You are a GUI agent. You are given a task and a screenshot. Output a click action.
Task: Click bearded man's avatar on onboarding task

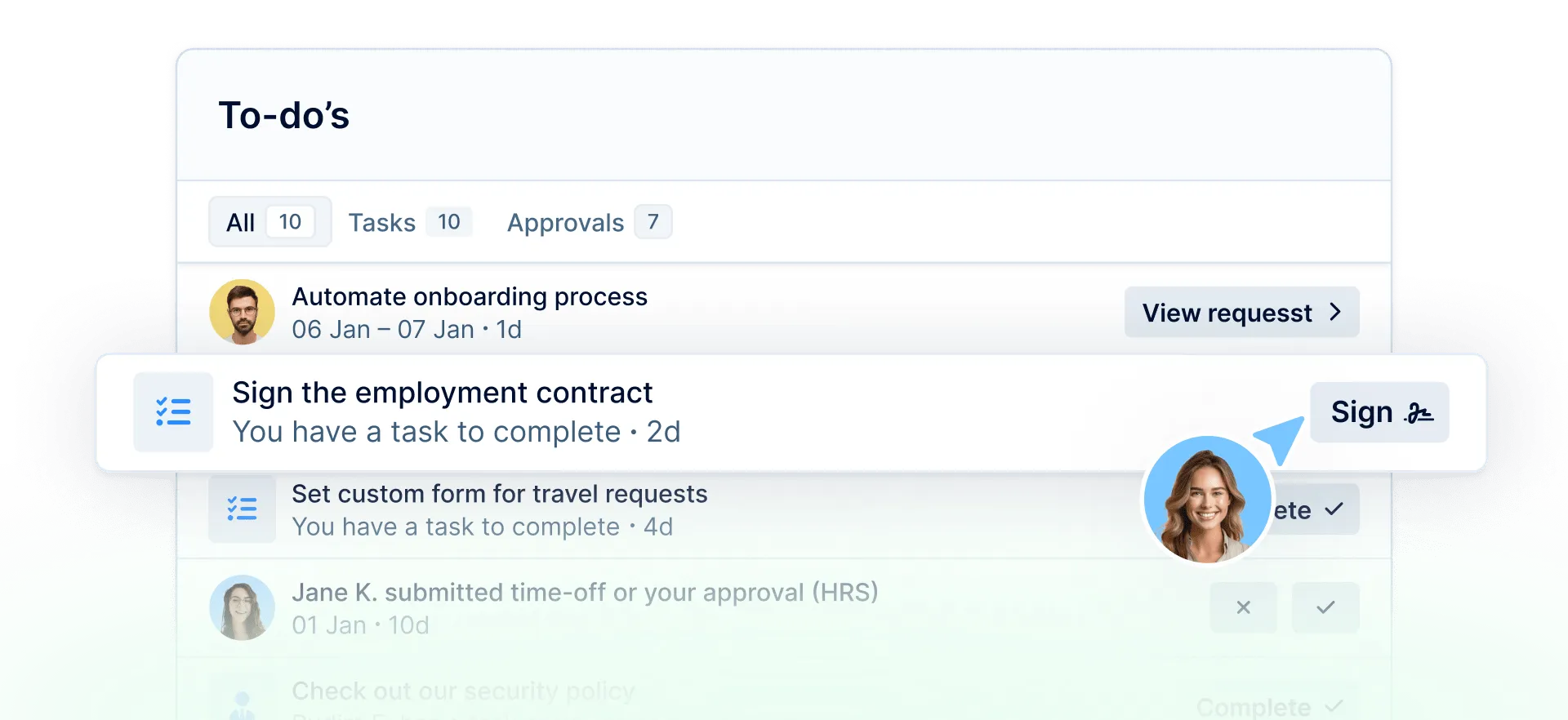point(242,313)
